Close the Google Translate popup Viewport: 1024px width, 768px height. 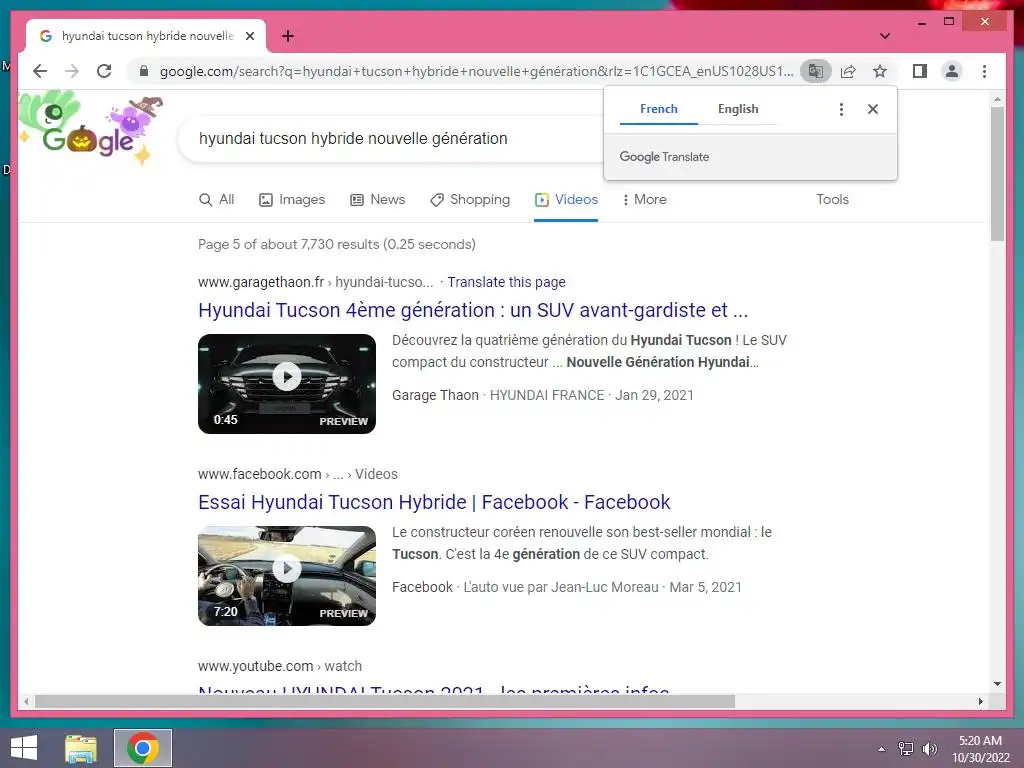pos(873,109)
